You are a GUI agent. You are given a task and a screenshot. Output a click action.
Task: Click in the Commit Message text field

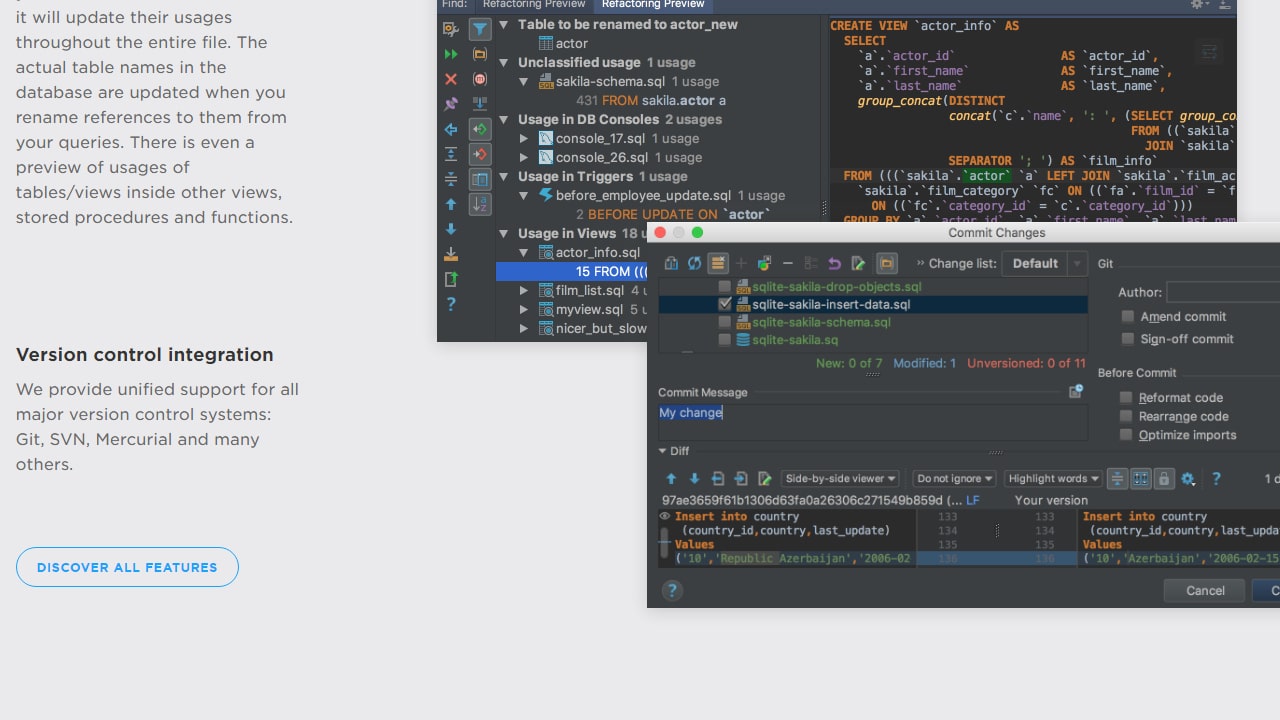pyautogui.click(x=872, y=422)
